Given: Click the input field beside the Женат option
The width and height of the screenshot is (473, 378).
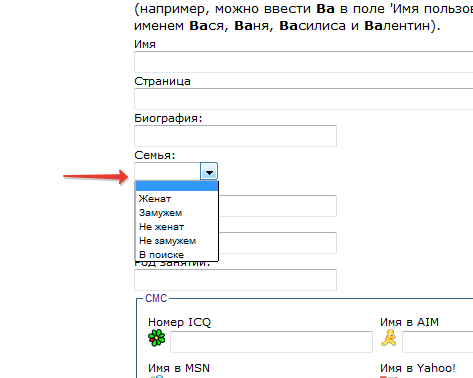Looking at the screenshot, I should 278,206.
